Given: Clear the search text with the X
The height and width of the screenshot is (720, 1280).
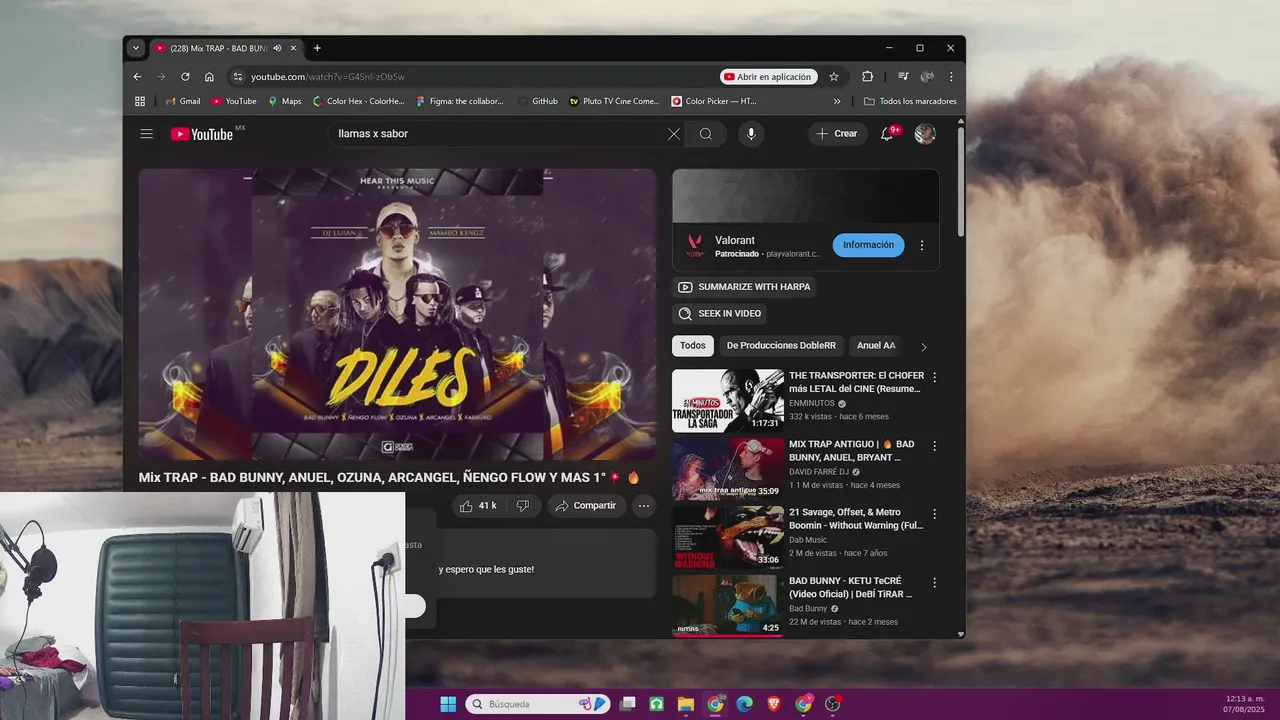Looking at the screenshot, I should pos(674,134).
